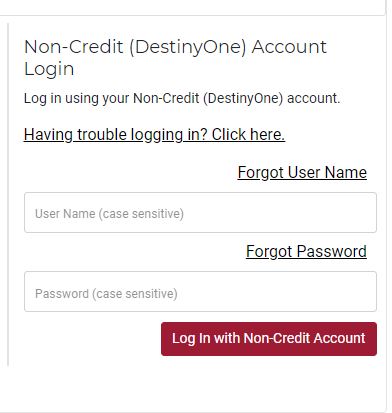Submit the form via the crimson login button
Image resolution: width=392 pixels, height=413 pixels.
269,339
